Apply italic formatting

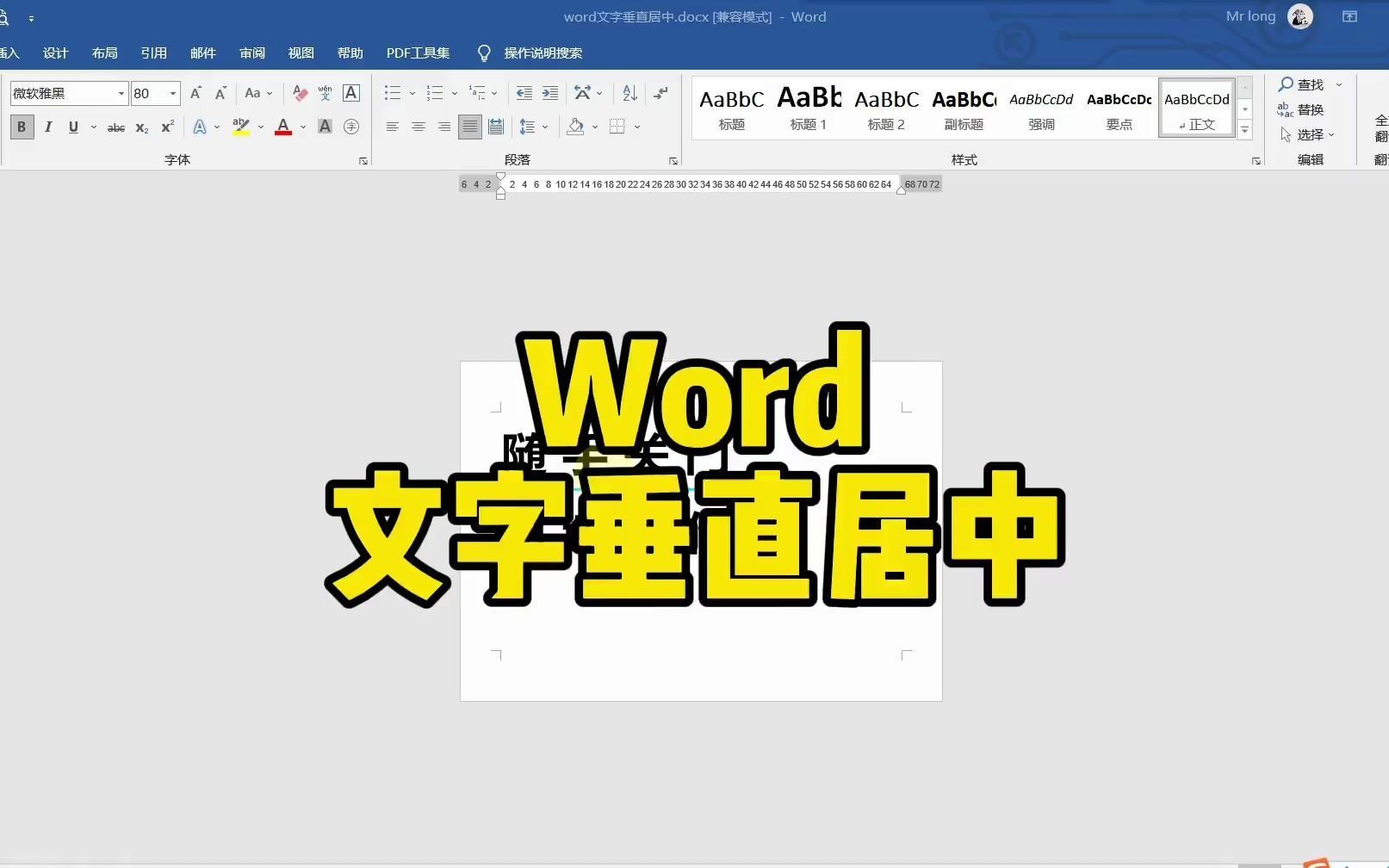tap(48, 127)
